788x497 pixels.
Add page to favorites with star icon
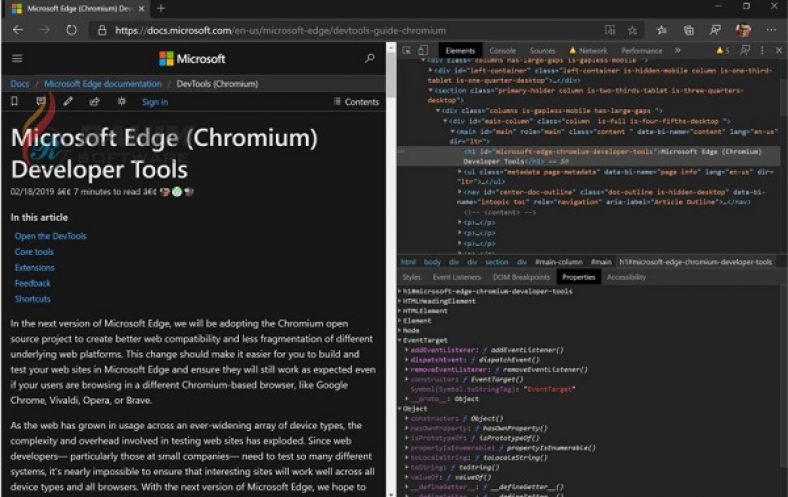pos(632,31)
